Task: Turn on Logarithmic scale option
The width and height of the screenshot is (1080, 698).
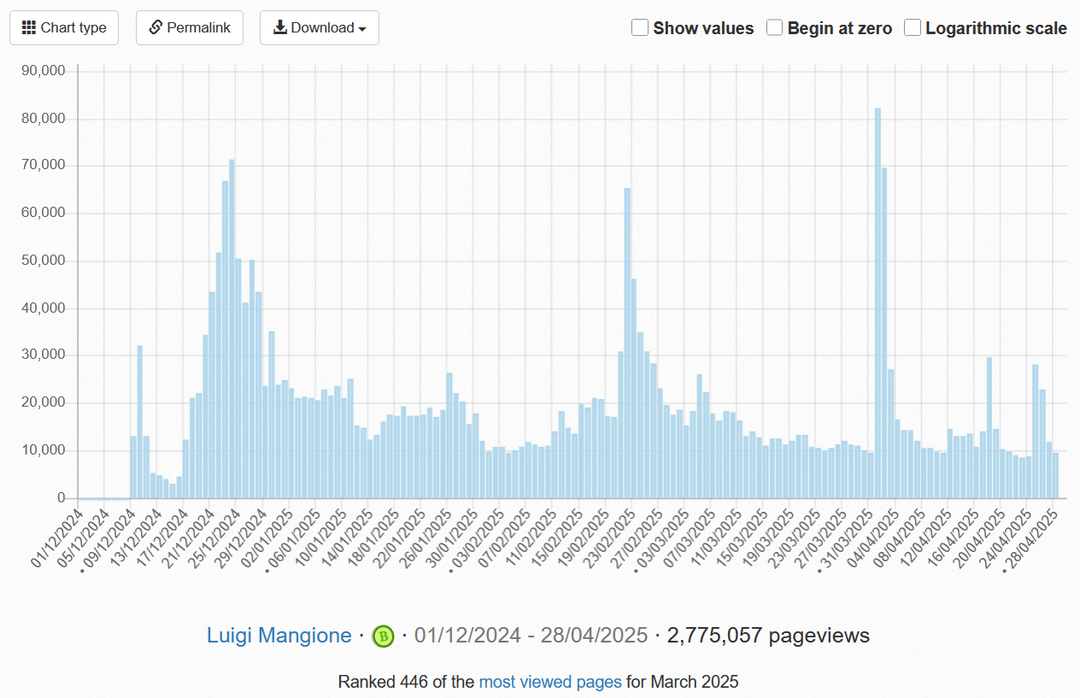Action: click(x=912, y=28)
